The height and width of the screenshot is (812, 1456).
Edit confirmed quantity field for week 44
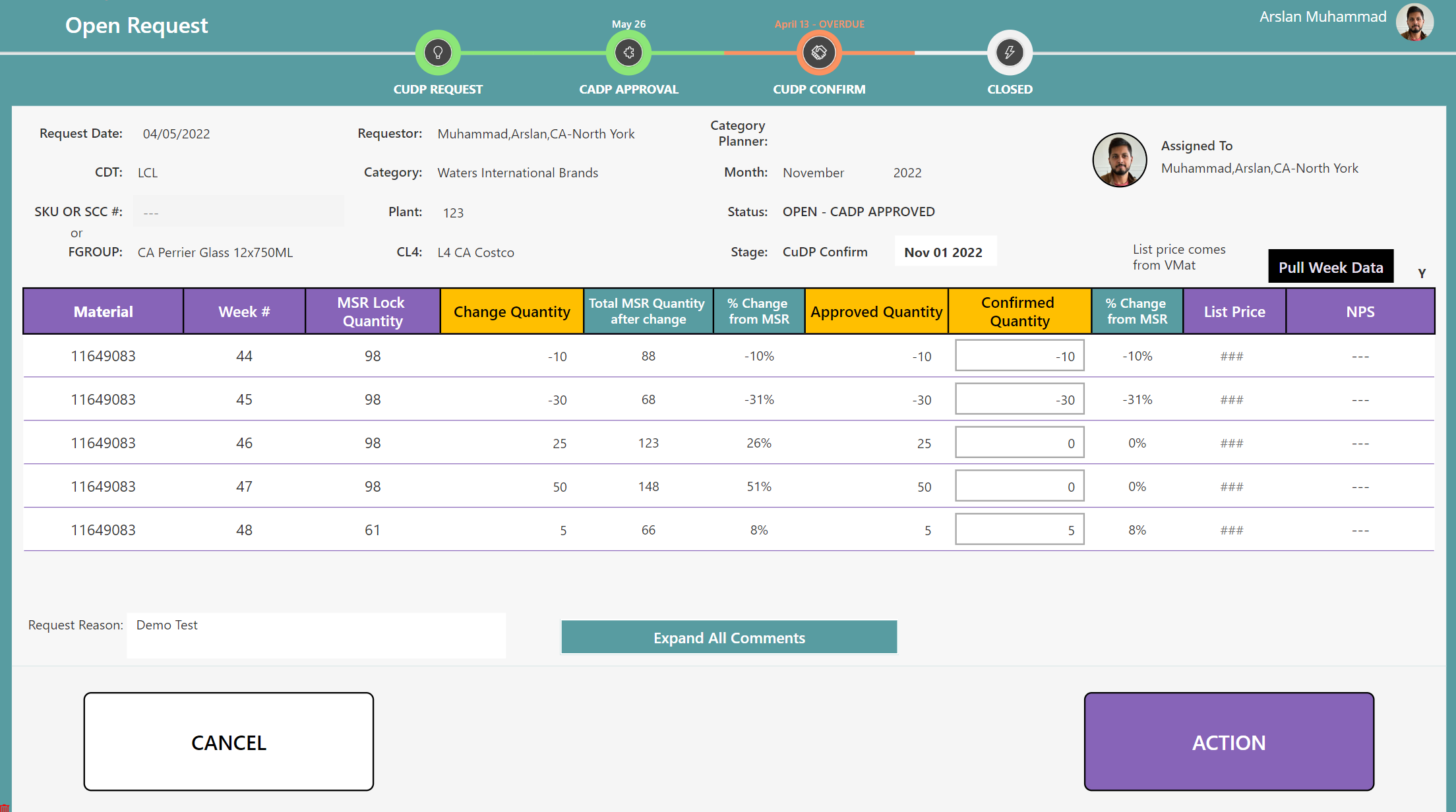pyautogui.click(x=1019, y=356)
